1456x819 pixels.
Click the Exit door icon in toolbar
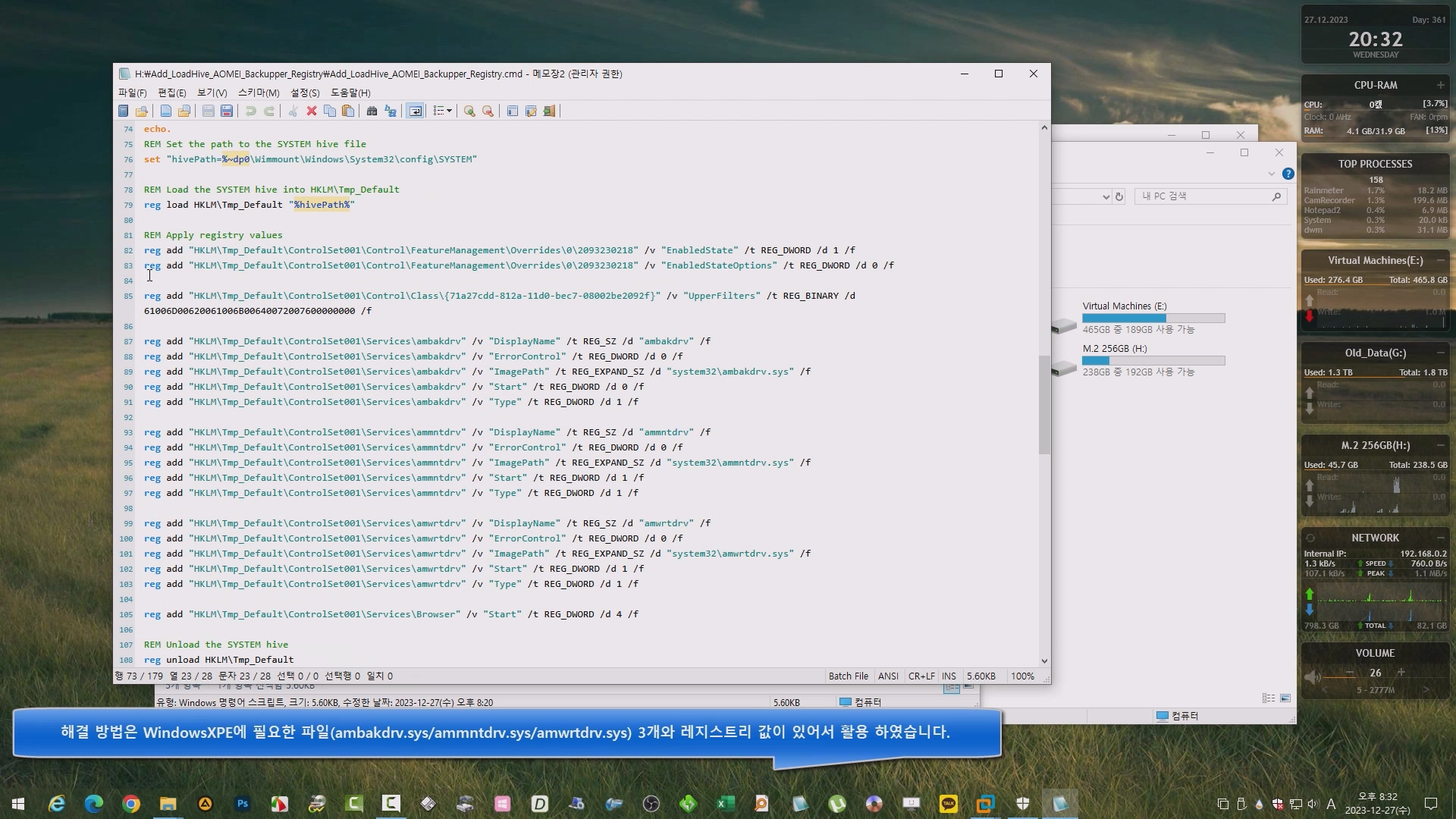tap(549, 111)
